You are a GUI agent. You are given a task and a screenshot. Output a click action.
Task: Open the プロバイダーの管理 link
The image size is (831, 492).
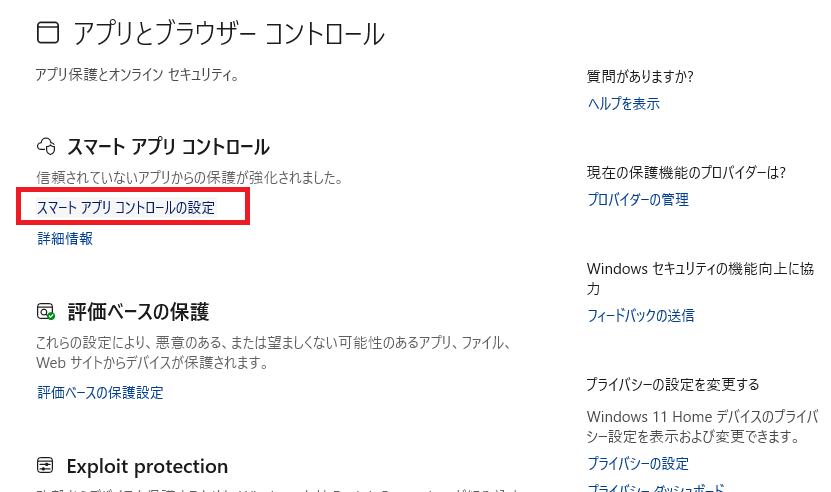pos(637,199)
